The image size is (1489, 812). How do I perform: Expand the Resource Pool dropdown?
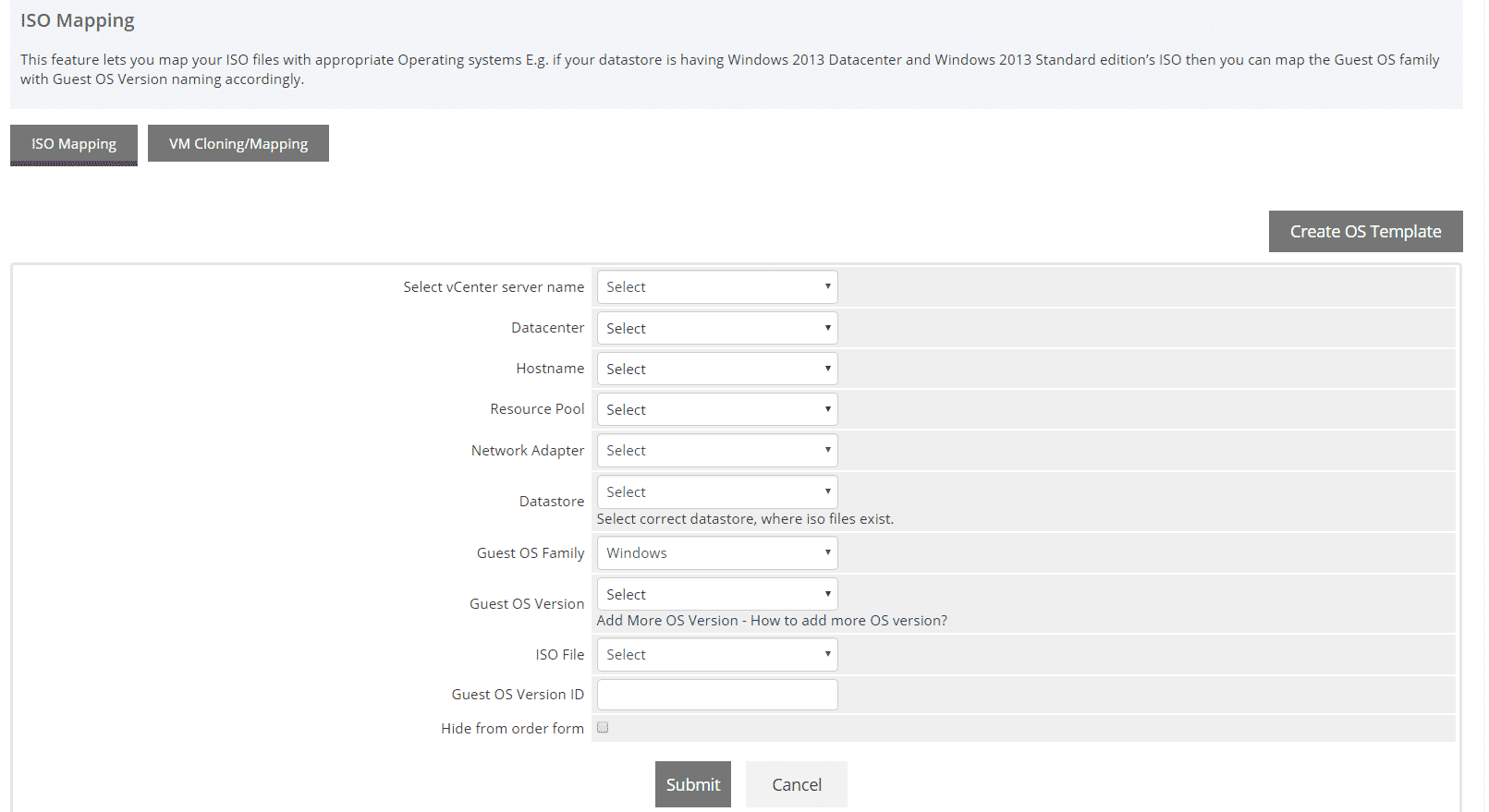pos(716,409)
